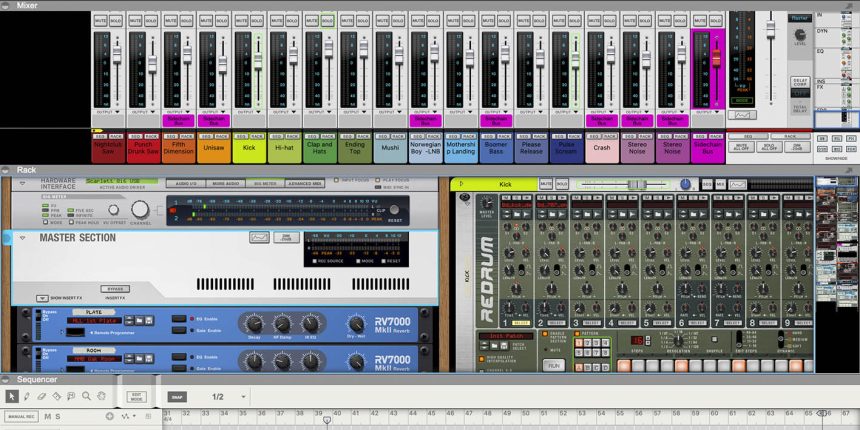
Task: Select the Eraser tool in the sequencer
Action: (42, 397)
